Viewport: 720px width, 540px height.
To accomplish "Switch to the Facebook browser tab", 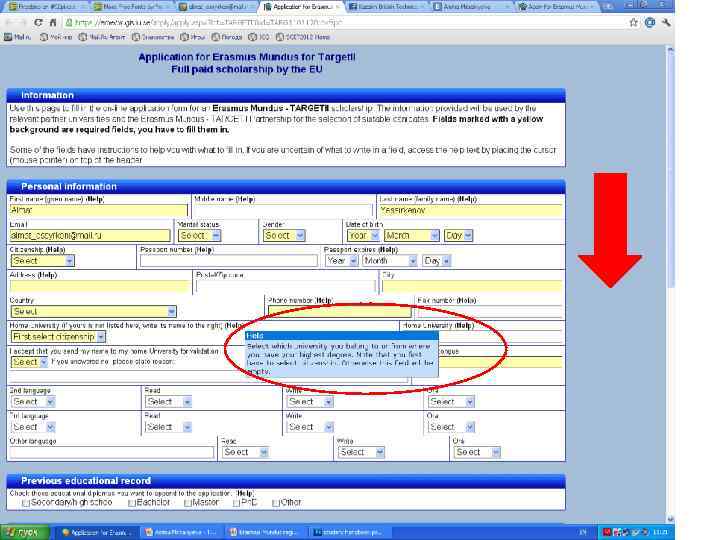I will pyautogui.click(x=387, y=6).
